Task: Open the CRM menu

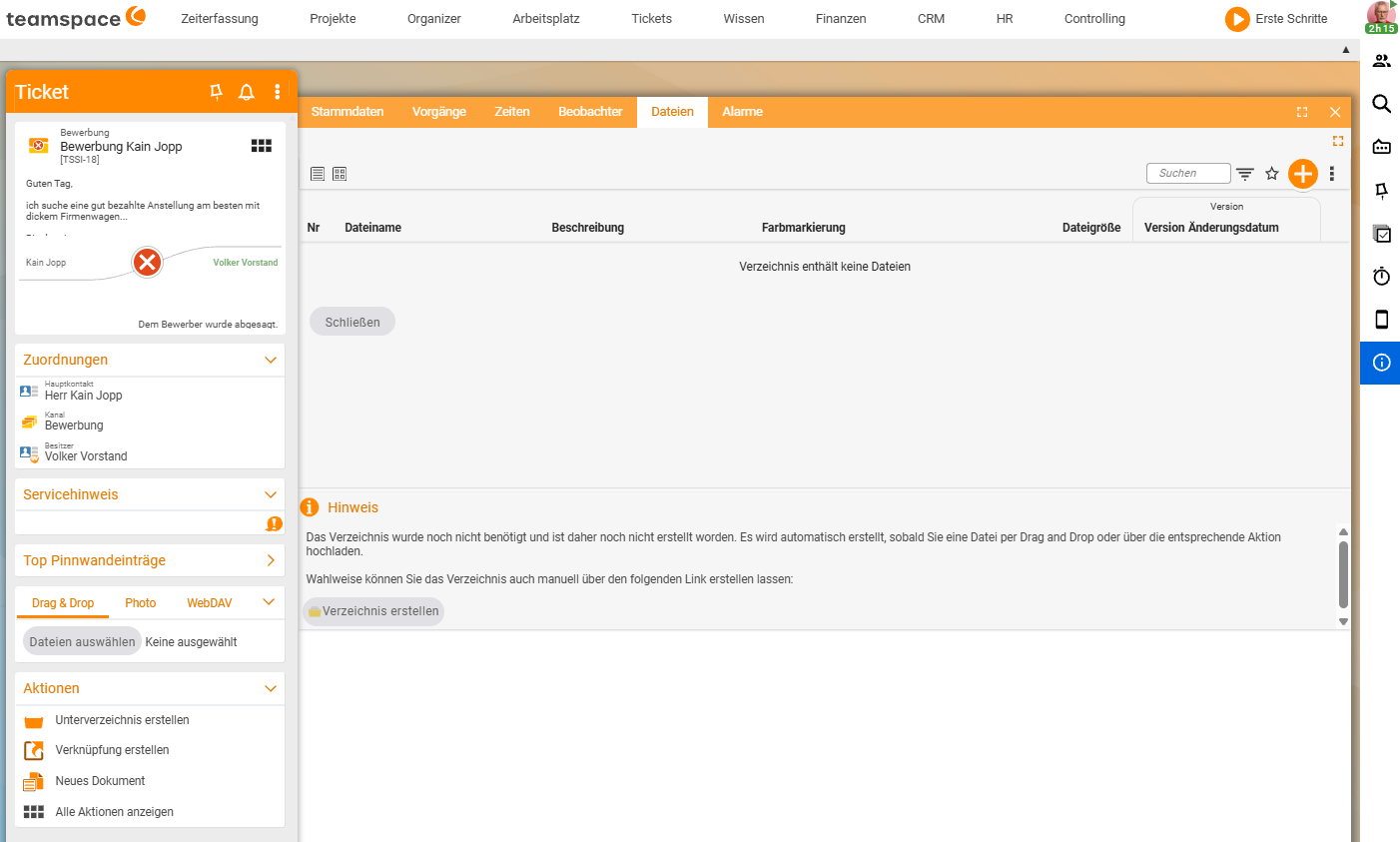Action: coord(932,19)
